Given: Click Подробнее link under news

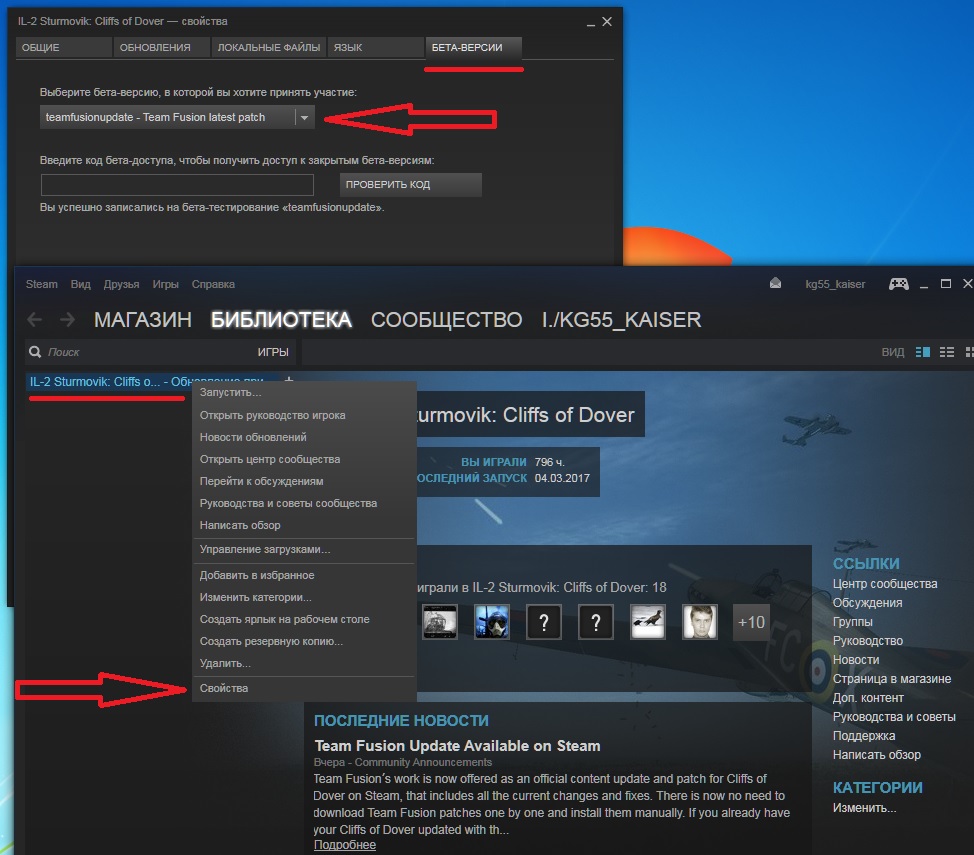Looking at the screenshot, I should tap(345, 845).
